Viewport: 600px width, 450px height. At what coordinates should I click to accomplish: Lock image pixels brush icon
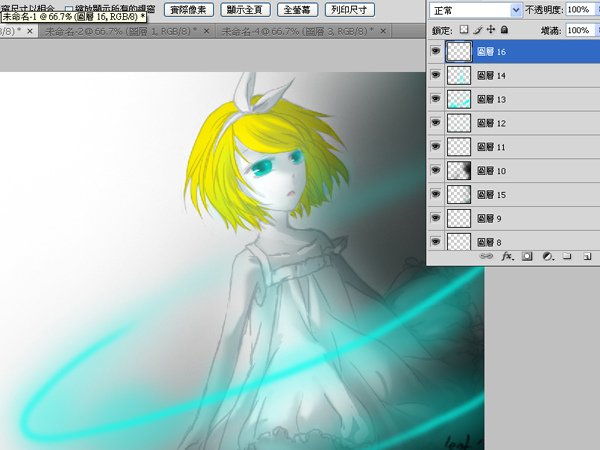[x=478, y=30]
